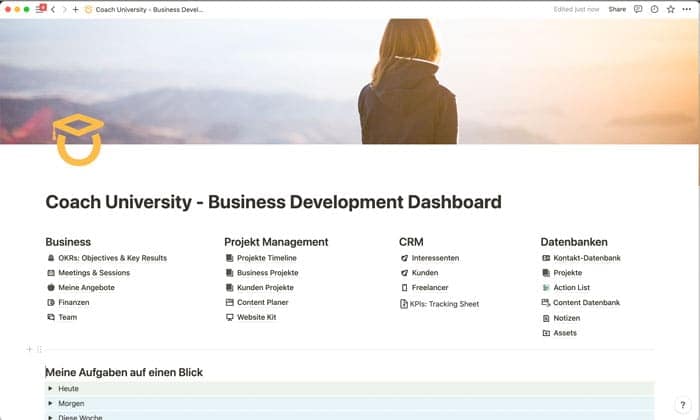Click the help question mark button

click(x=682, y=405)
